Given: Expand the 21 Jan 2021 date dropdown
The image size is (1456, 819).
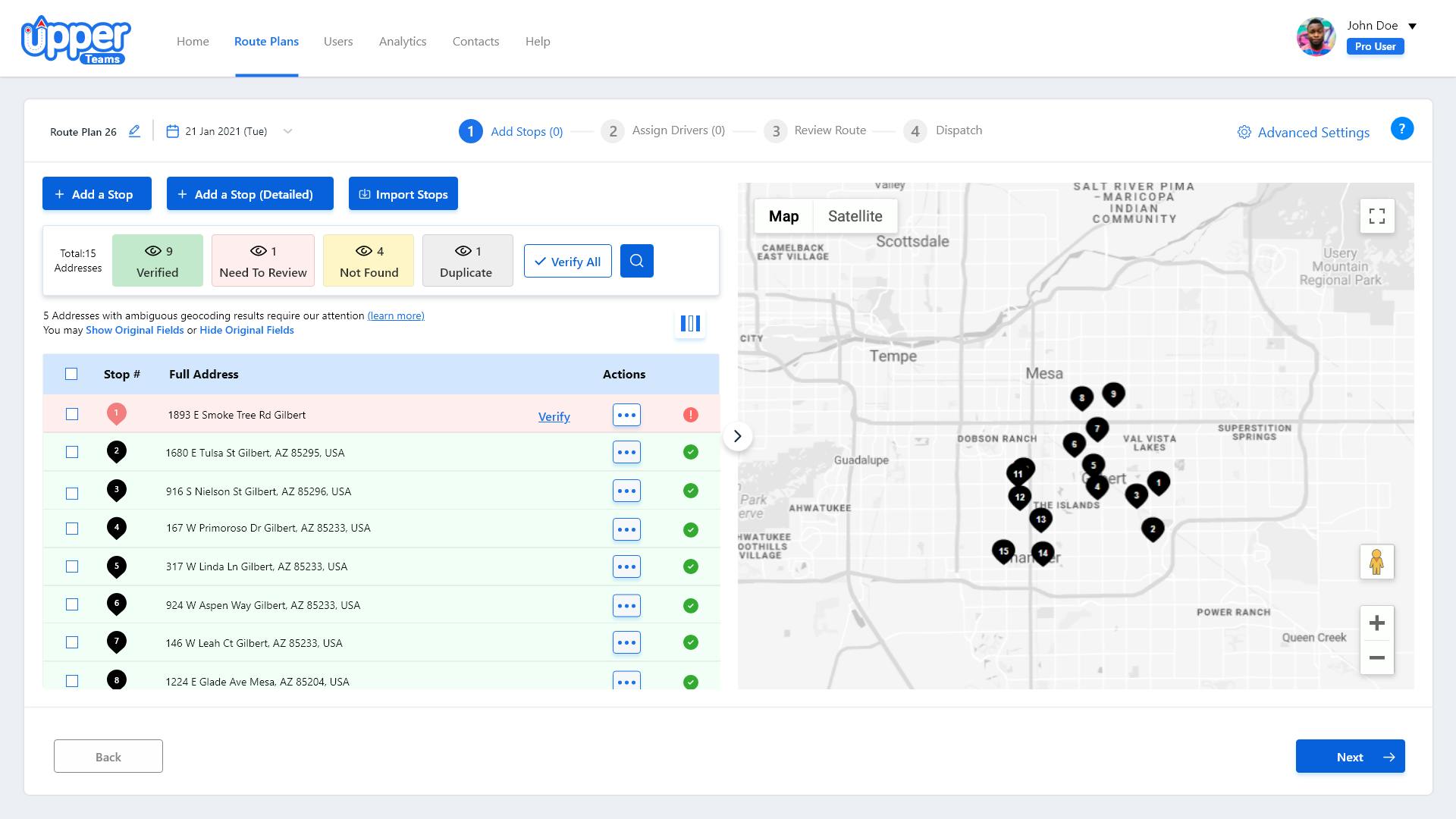Looking at the screenshot, I should click(x=287, y=131).
